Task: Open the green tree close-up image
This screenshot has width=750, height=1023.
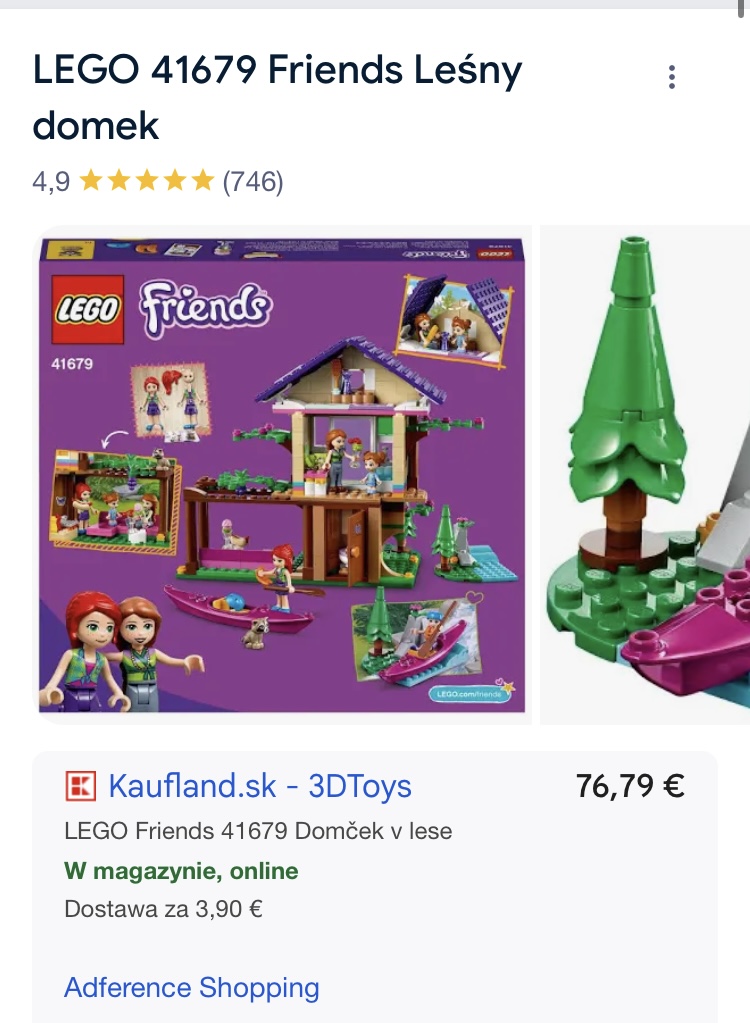Action: pos(645,474)
